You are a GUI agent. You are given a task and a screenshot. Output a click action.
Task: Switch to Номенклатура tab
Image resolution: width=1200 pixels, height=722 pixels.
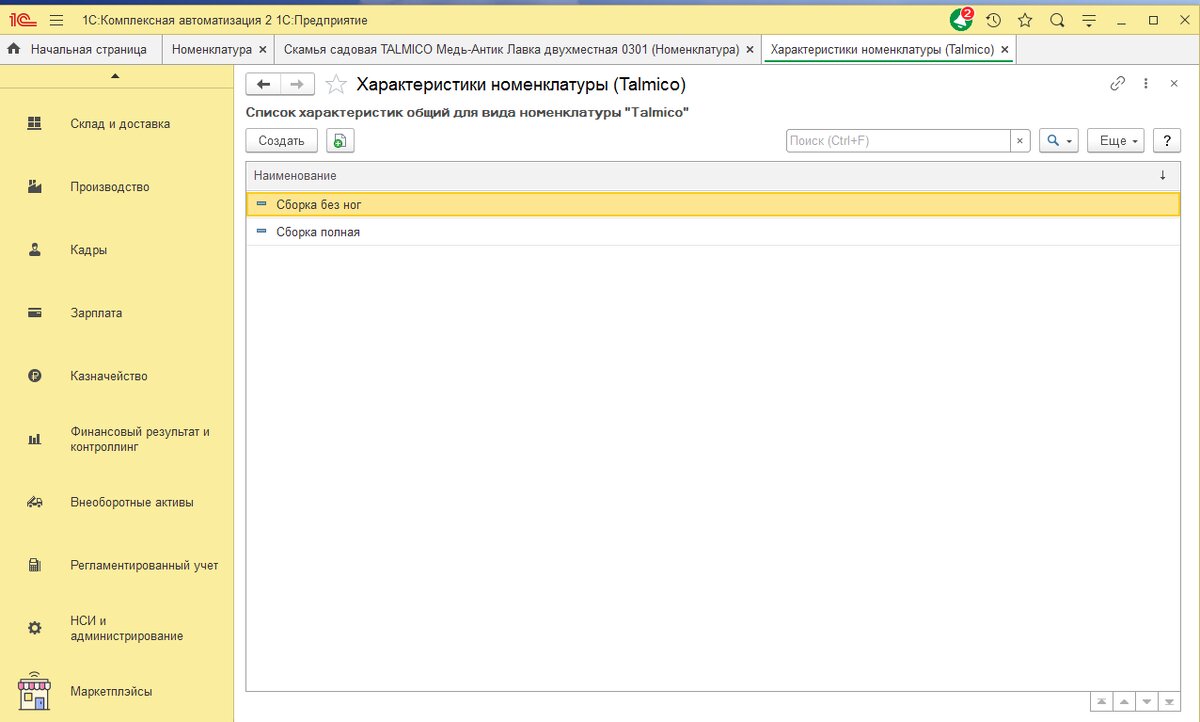pos(212,48)
